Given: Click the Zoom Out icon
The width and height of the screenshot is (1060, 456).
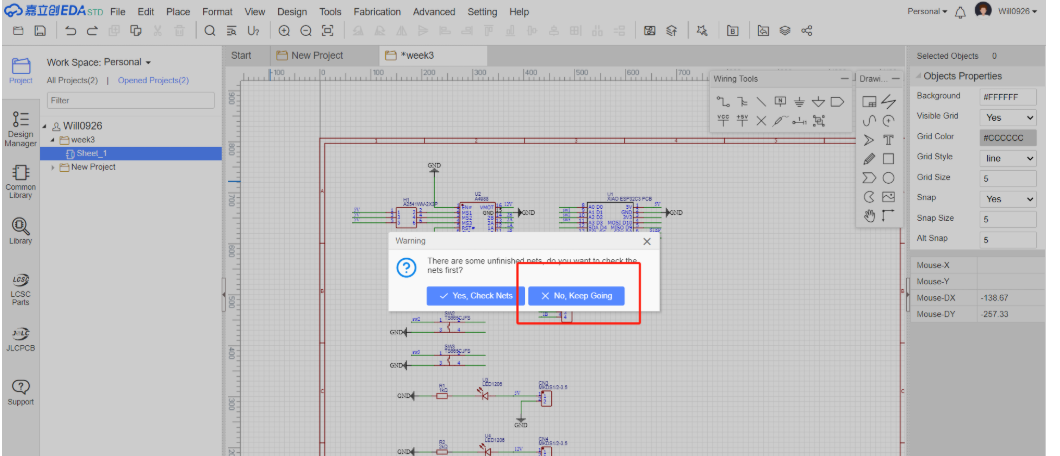Looking at the screenshot, I should point(306,31).
